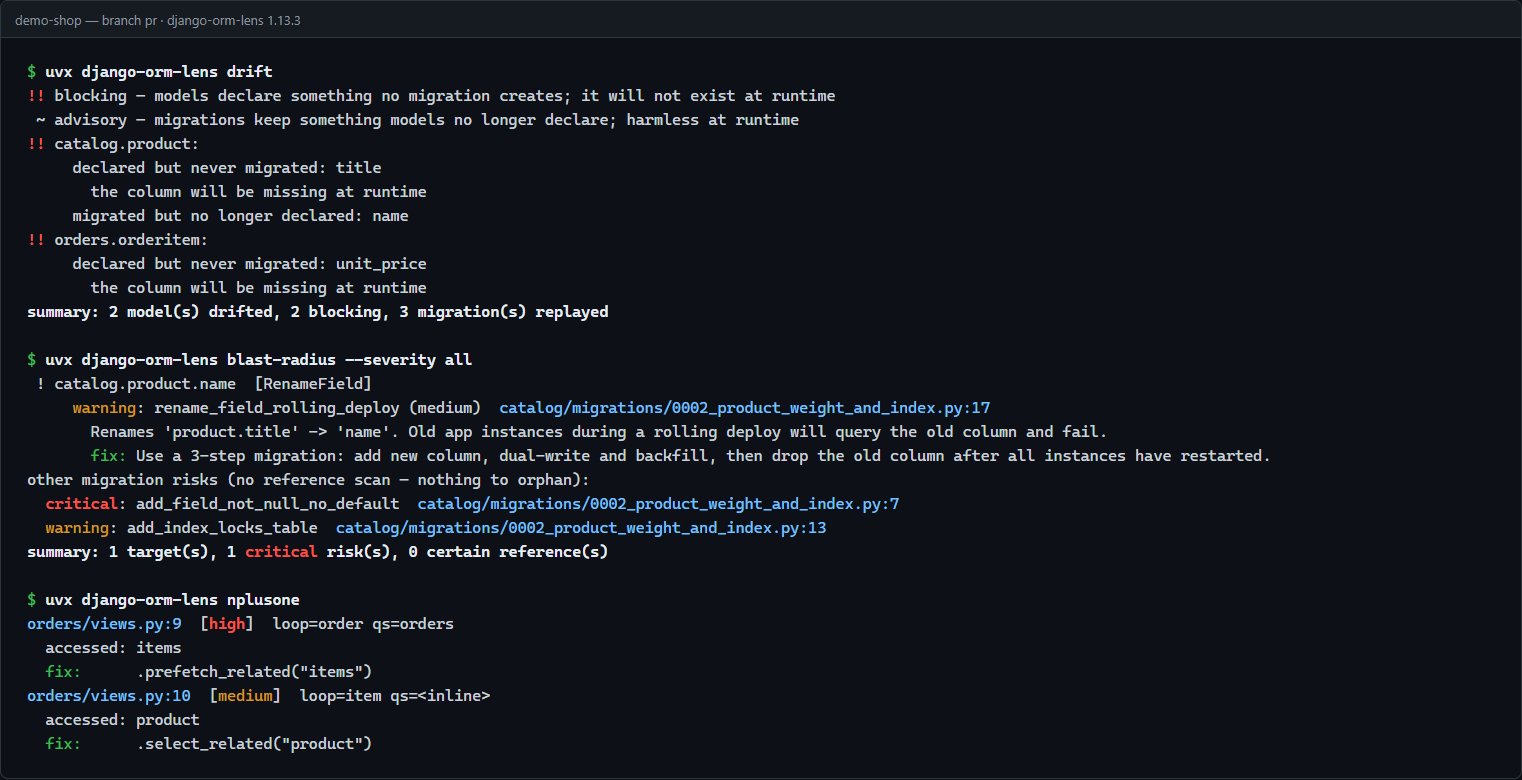
Task: Click the command 'uvx django-orm-lens nplusone'
Action: click(172, 600)
